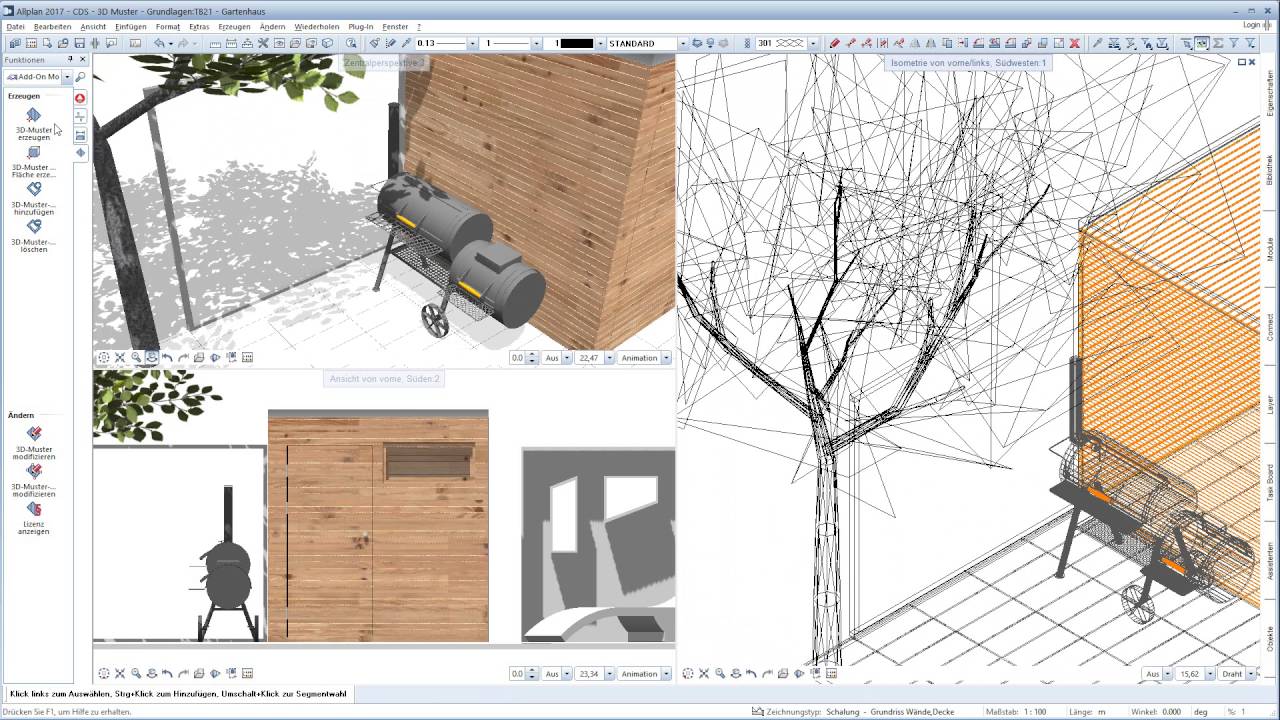Click the navigation mode icon in perspective viewport toolbar
1280x720 pixels.
[151, 357]
